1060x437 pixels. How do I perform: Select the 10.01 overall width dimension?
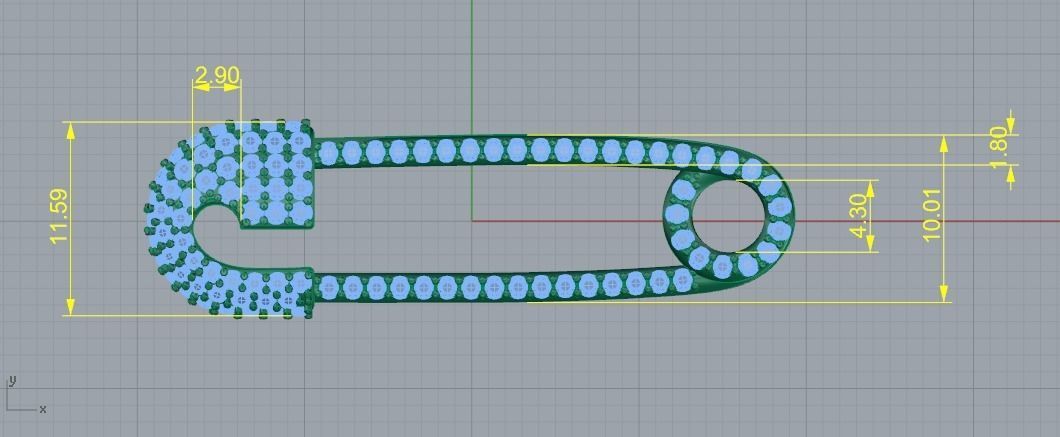(x=932, y=216)
